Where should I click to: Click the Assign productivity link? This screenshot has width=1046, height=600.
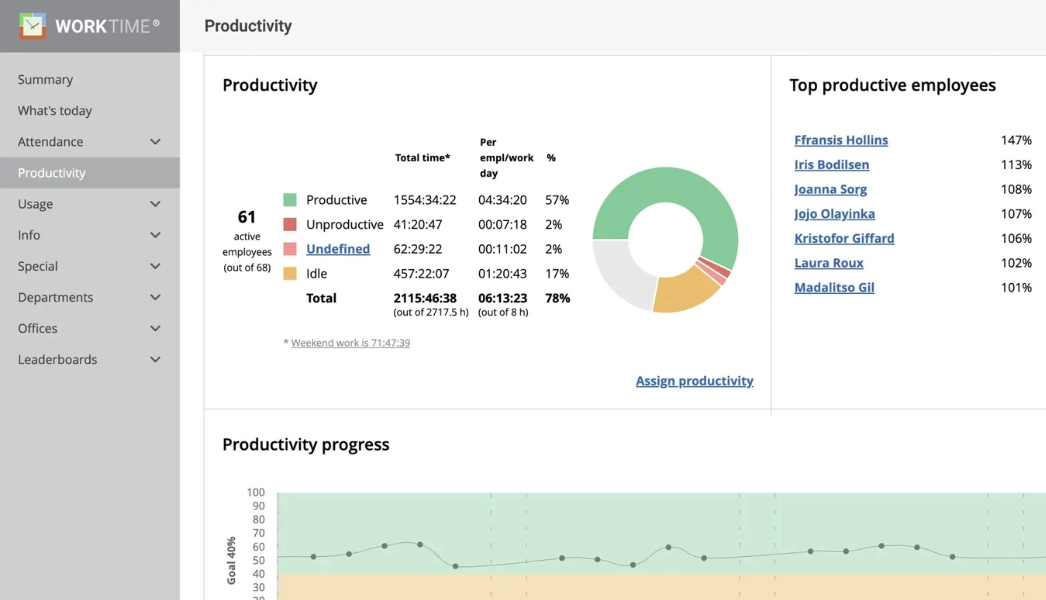pyautogui.click(x=694, y=381)
